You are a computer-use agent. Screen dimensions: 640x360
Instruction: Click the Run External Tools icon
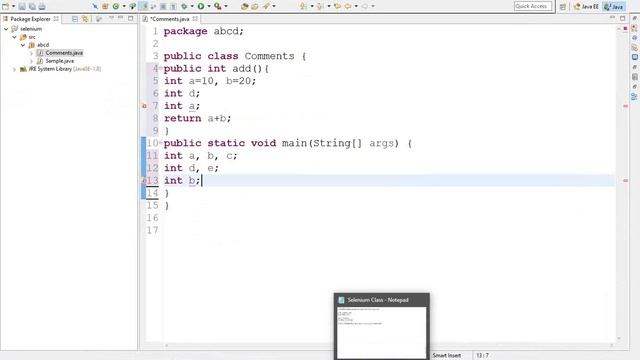tap(218, 6)
